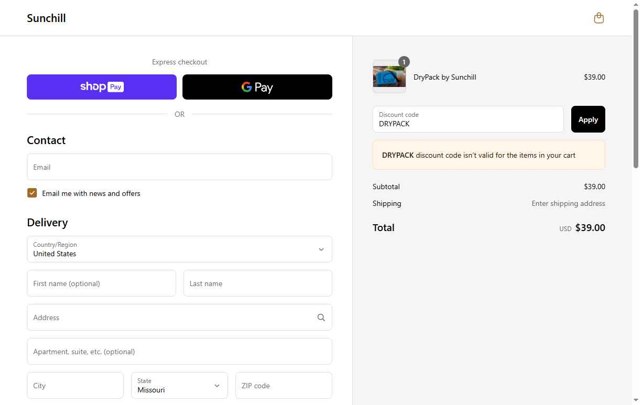
Task: Apply the DRYPACK discount code
Action: (x=588, y=119)
